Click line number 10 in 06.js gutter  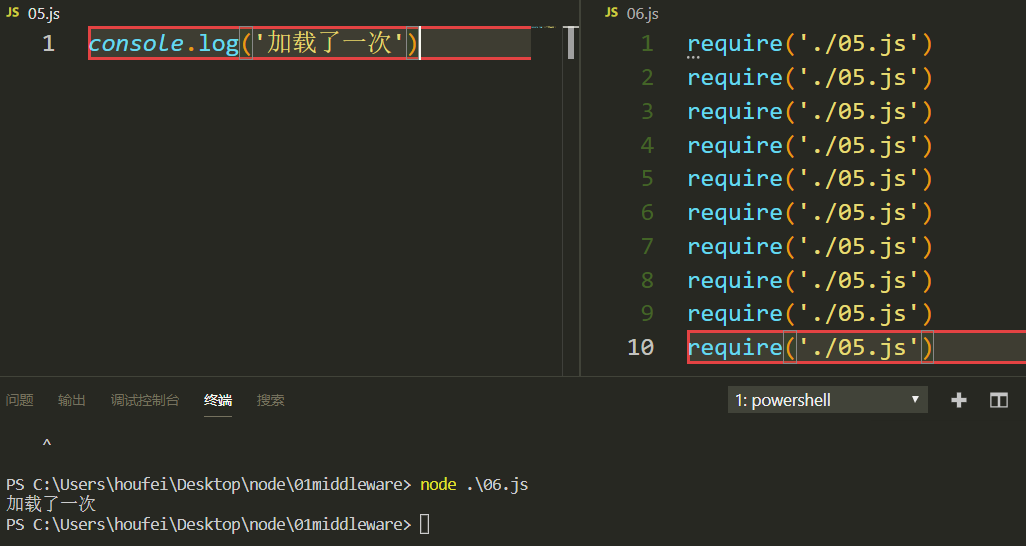coord(640,347)
